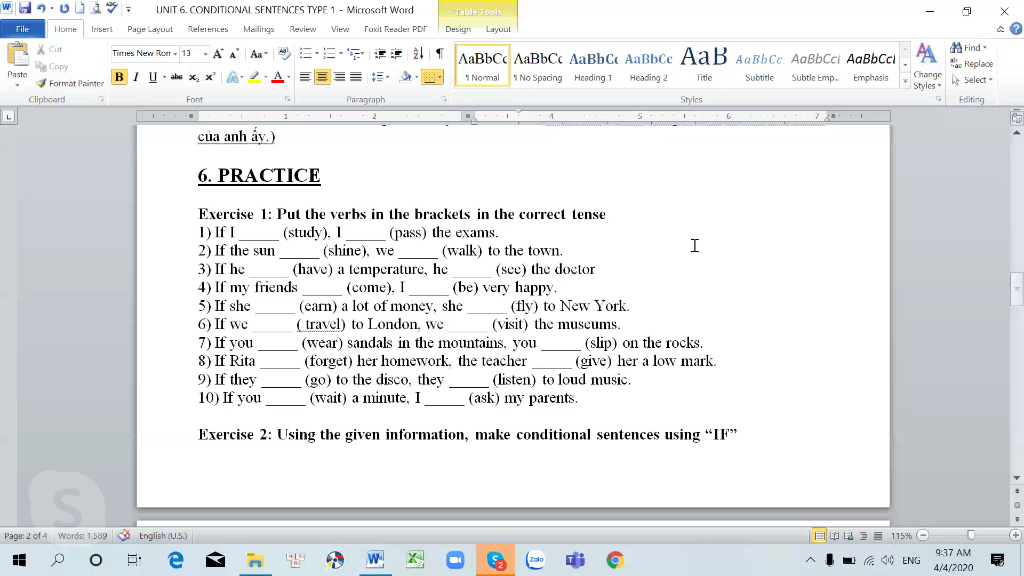Apply the Heading 1 style
1024x576 pixels.
[593, 65]
